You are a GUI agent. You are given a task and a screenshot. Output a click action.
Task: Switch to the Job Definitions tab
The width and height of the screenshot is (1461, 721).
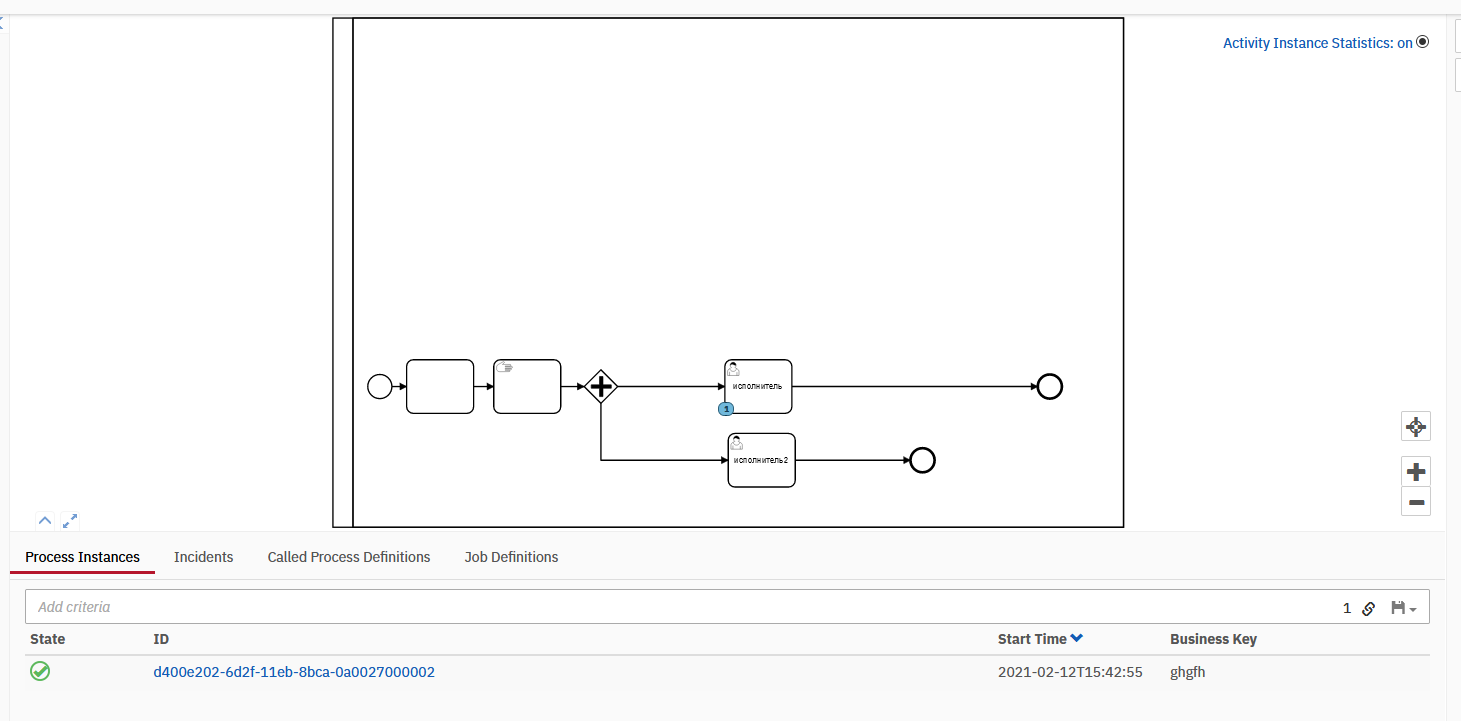click(x=512, y=557)
